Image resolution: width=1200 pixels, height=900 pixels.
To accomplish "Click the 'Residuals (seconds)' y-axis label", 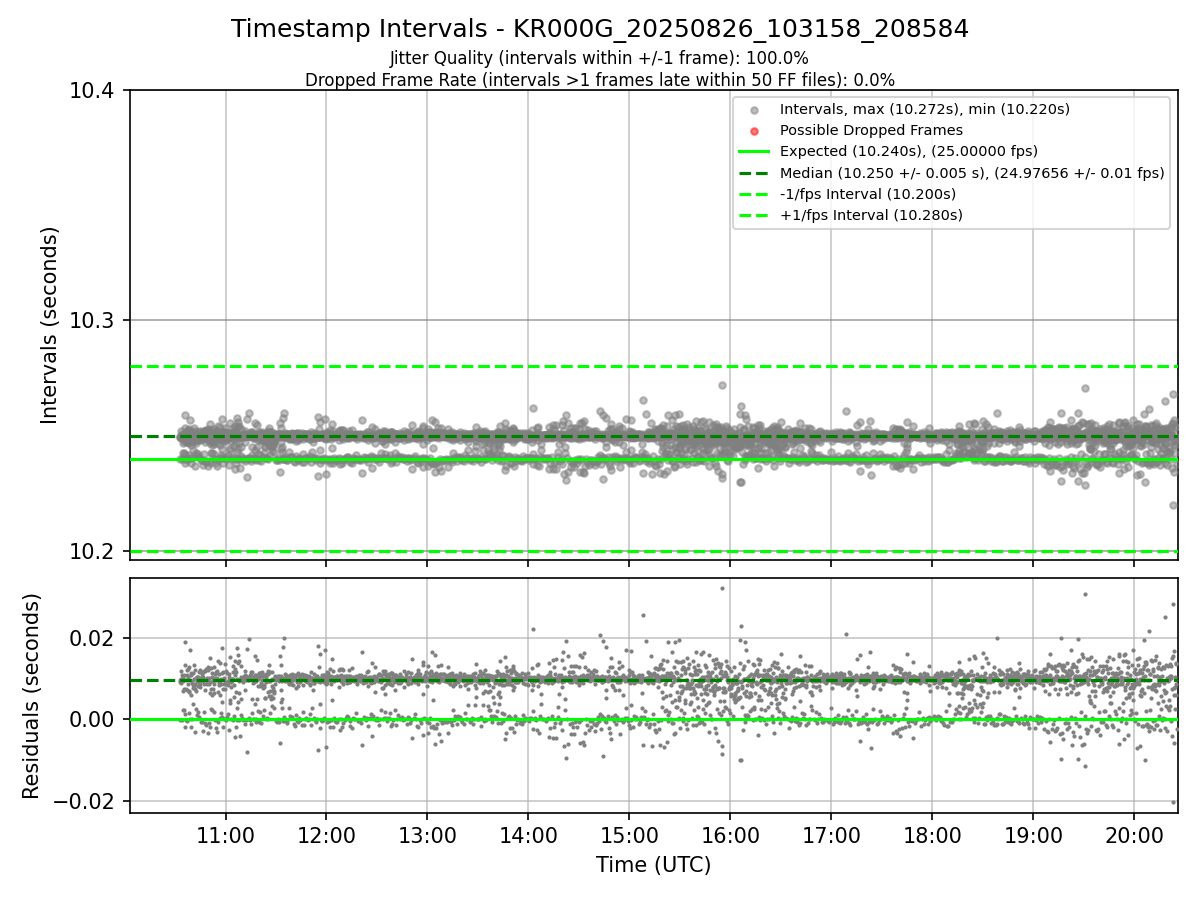I will tap(31, 696).
